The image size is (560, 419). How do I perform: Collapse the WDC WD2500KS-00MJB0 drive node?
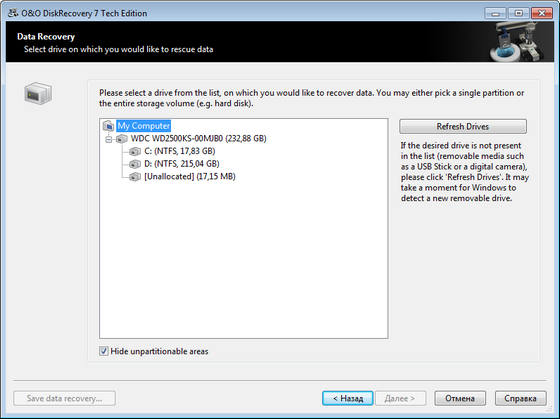[109, 139]
